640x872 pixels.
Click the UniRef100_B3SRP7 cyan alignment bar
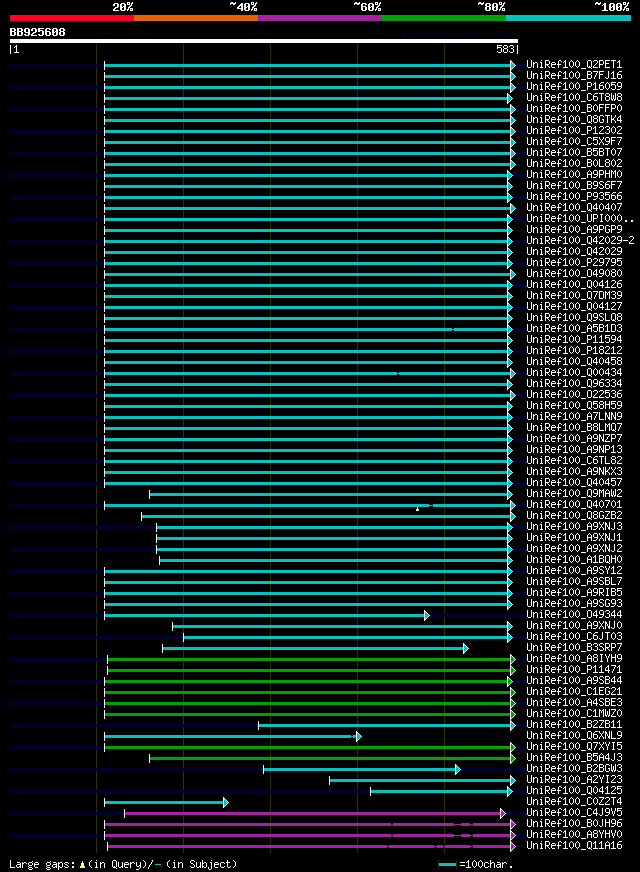tap(315, 648)
